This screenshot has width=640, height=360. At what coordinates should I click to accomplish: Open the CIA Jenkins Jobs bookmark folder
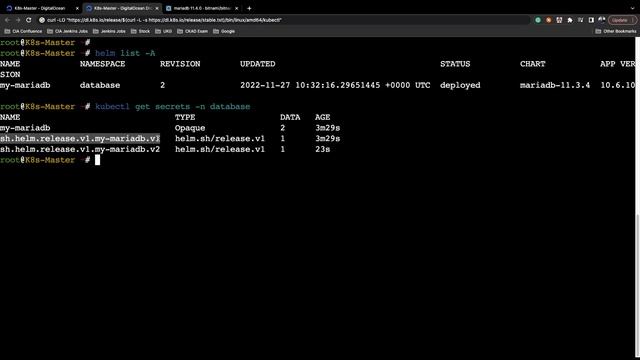[67, 31]
